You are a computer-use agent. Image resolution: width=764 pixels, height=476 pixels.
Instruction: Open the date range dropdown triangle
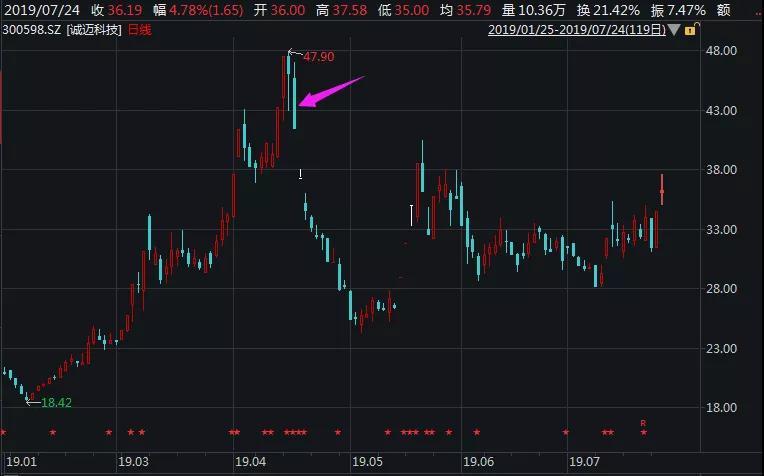tap(674, 30)
